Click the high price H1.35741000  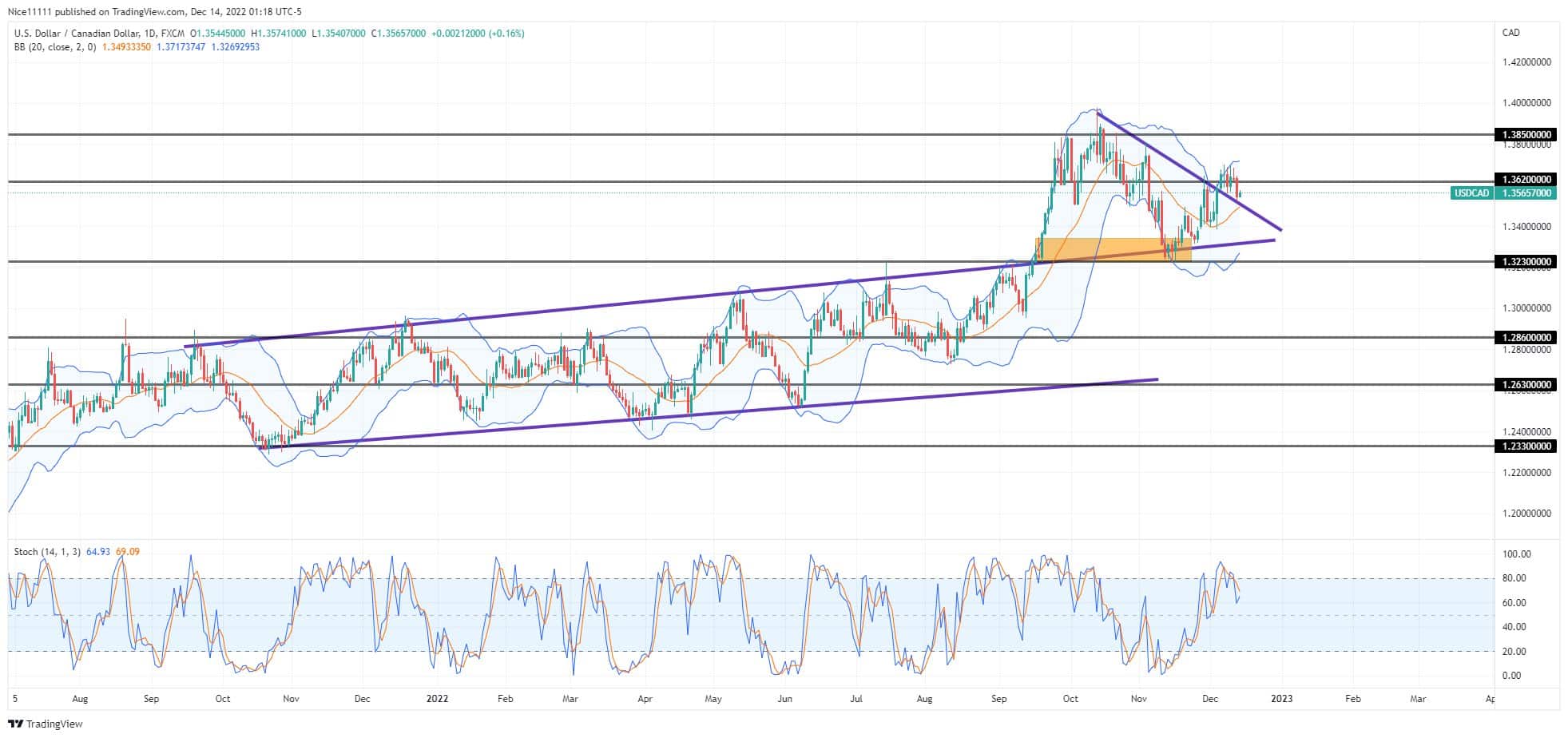click(x=279, y=34)
